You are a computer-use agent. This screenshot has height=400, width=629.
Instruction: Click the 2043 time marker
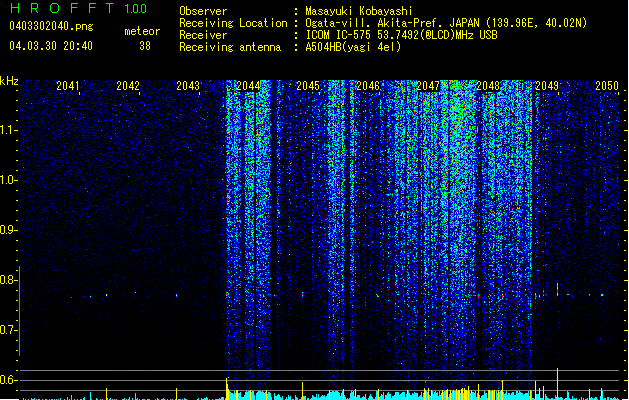point(188,86)
